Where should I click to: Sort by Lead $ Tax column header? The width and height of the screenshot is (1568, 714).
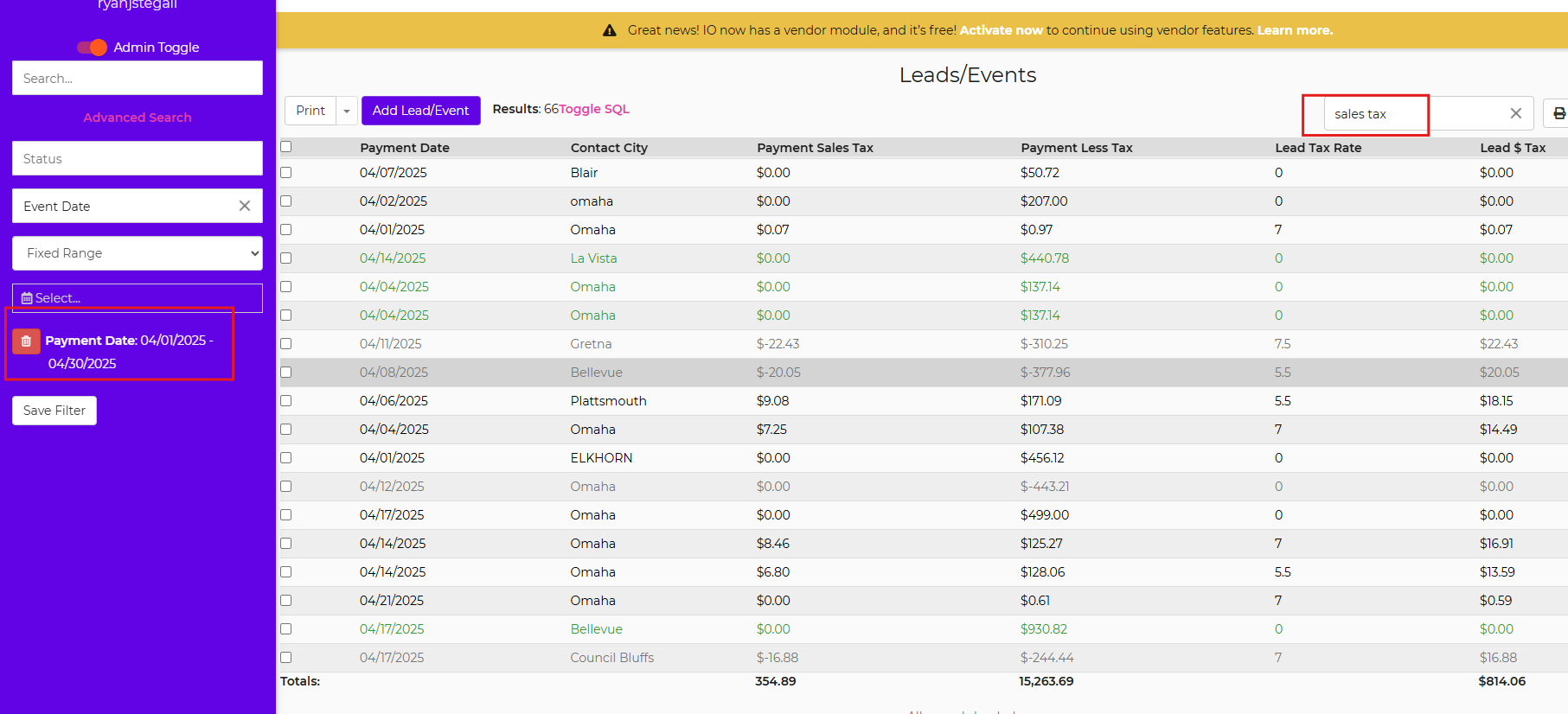[x=1513, y=148]
